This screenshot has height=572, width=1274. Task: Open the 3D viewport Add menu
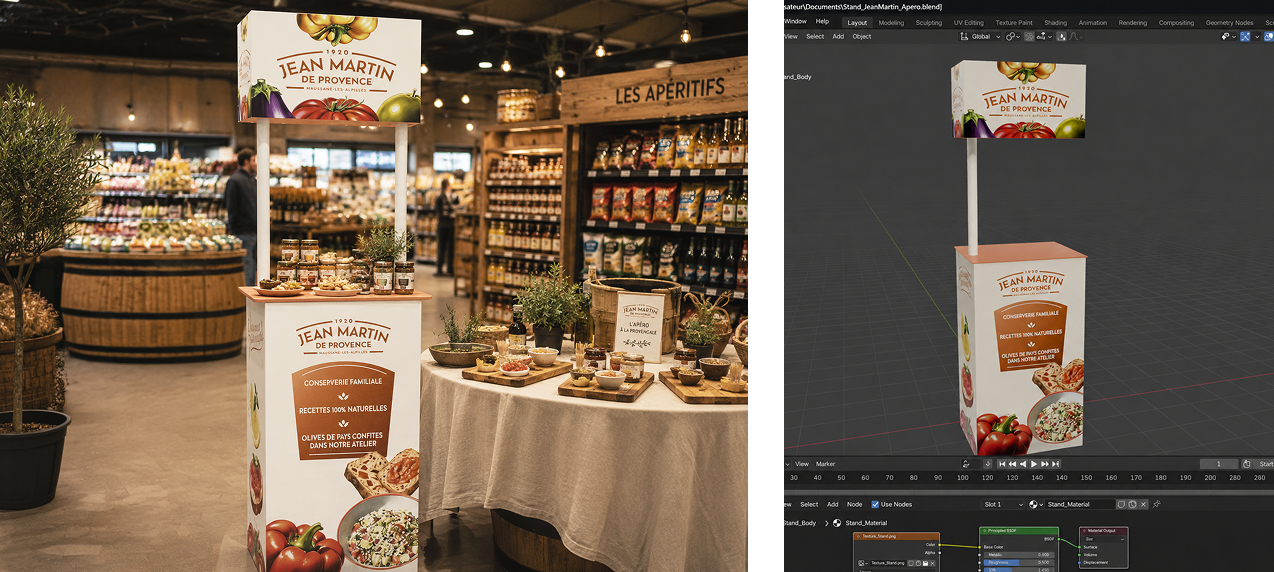click(x=838, y=36)
